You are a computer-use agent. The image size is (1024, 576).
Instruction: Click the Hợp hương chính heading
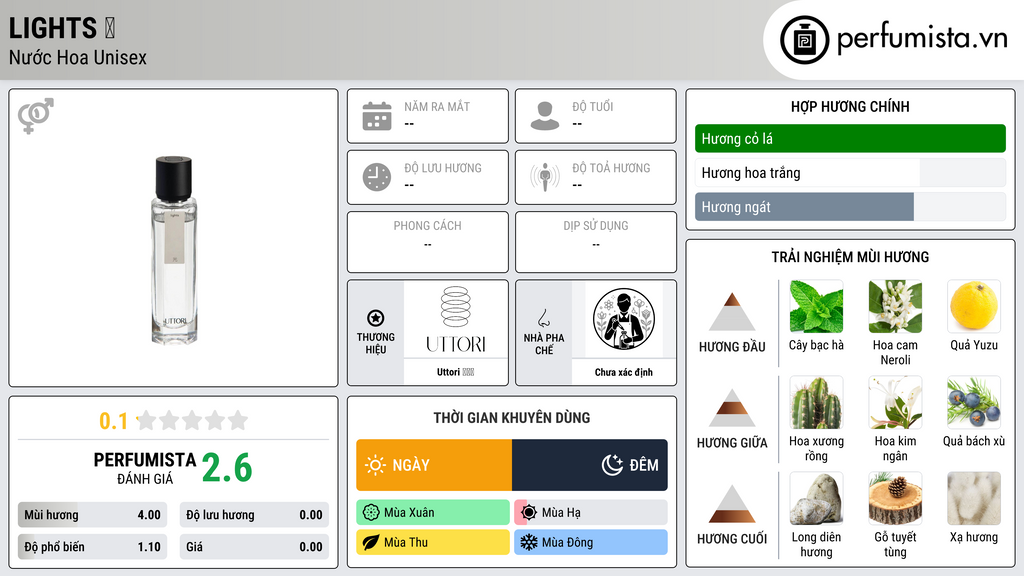pos(850,106)
